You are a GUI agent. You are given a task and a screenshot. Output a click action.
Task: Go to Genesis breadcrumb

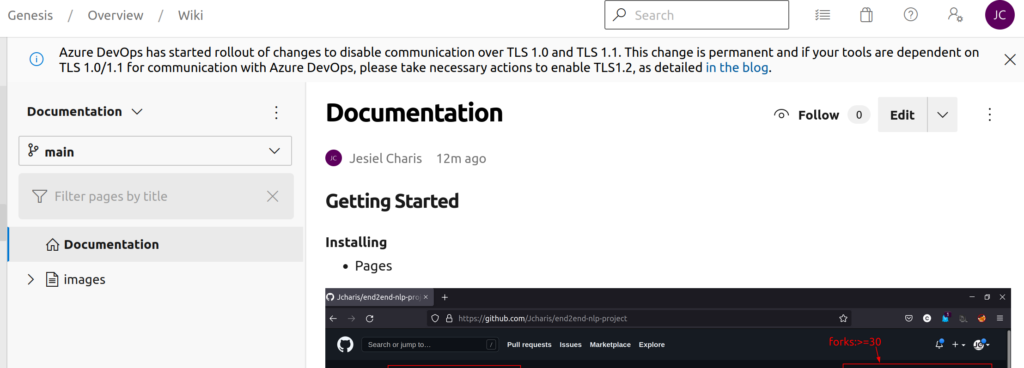coord(30,15)
